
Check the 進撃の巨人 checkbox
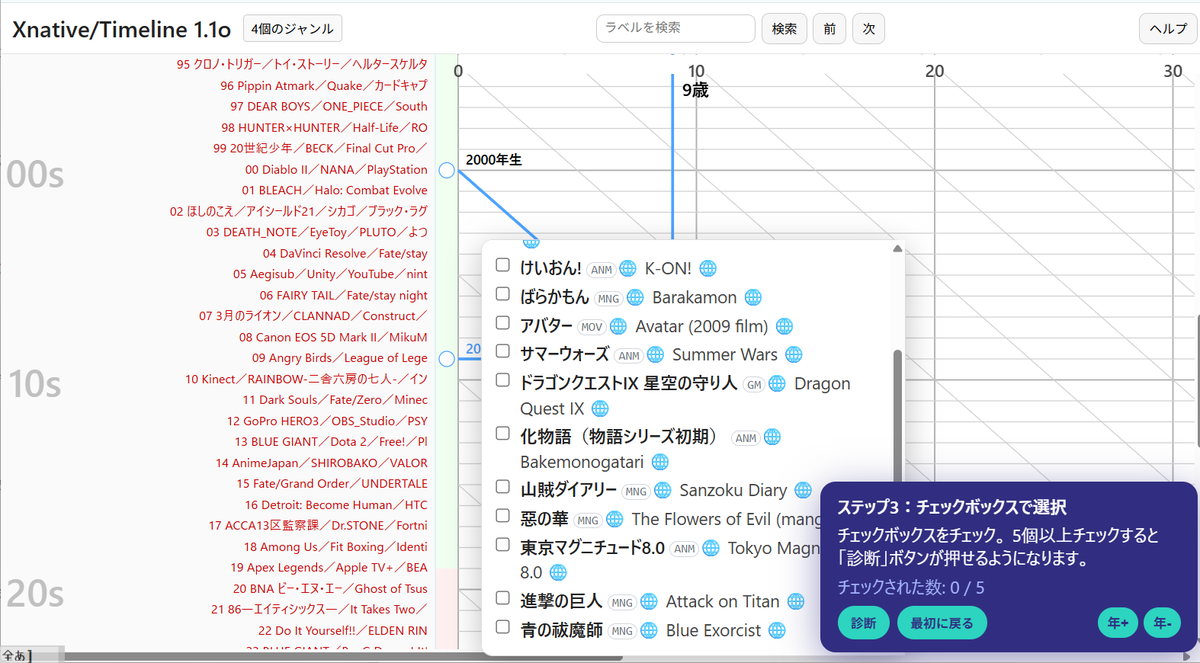click(x=503, y=599)
